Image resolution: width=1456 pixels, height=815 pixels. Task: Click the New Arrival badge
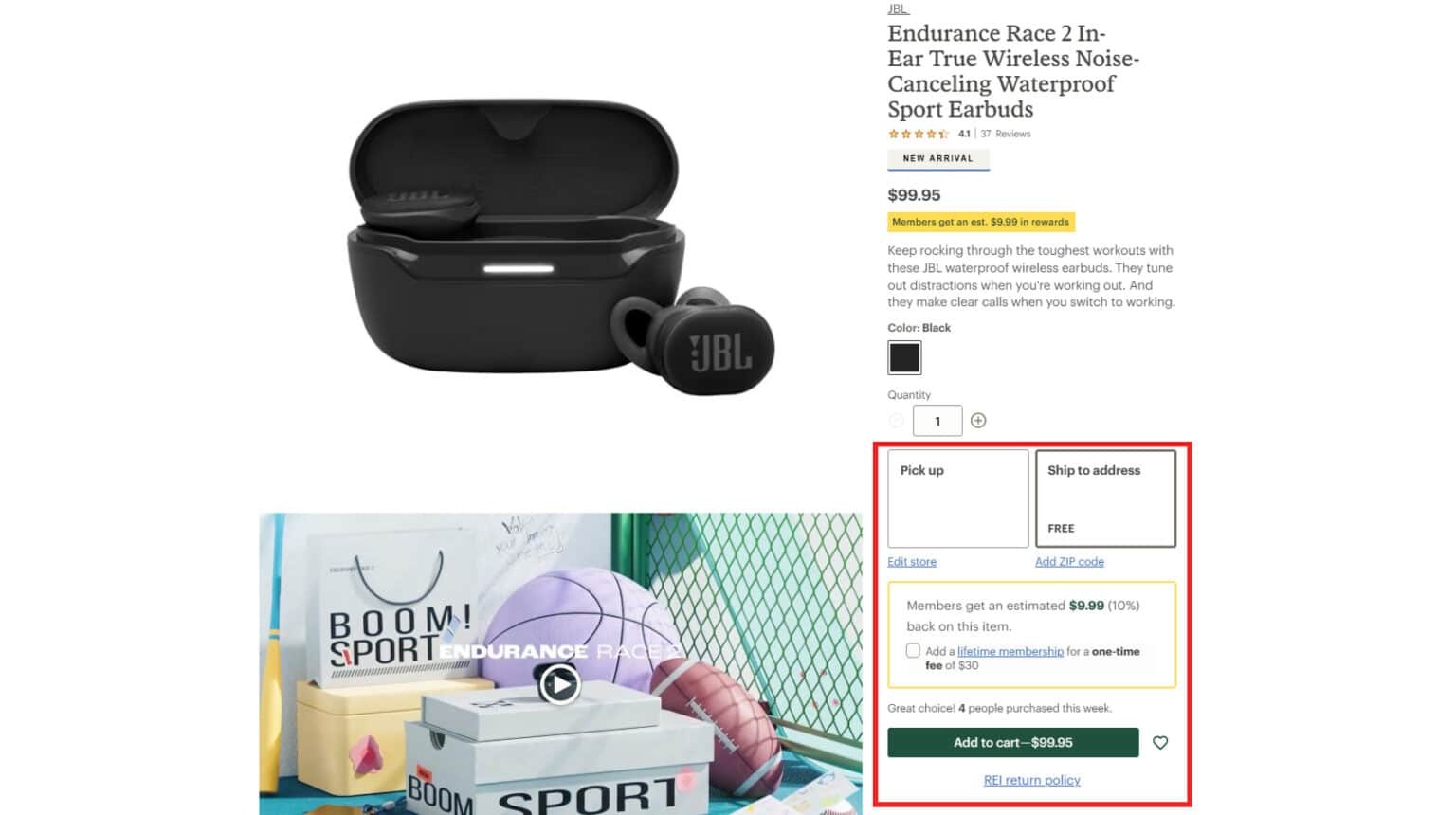point(938,159)
